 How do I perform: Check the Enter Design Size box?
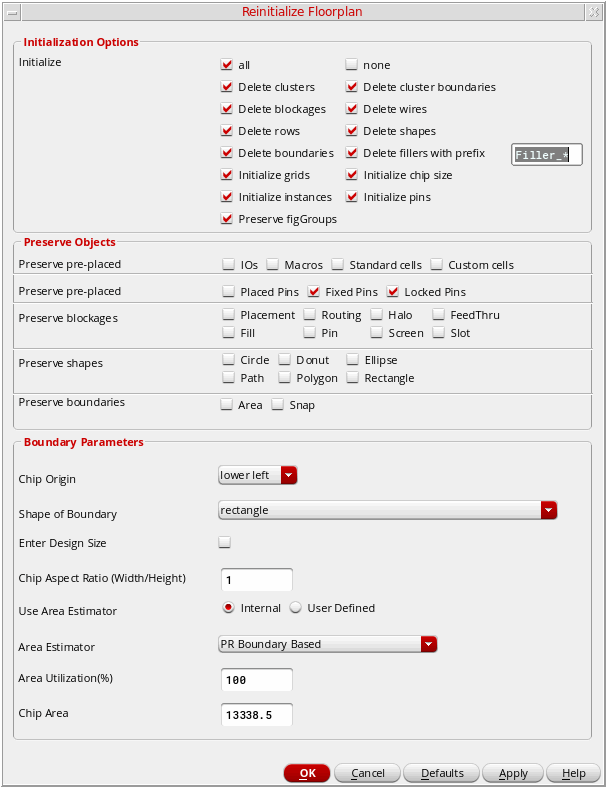(x=225, y=543)
